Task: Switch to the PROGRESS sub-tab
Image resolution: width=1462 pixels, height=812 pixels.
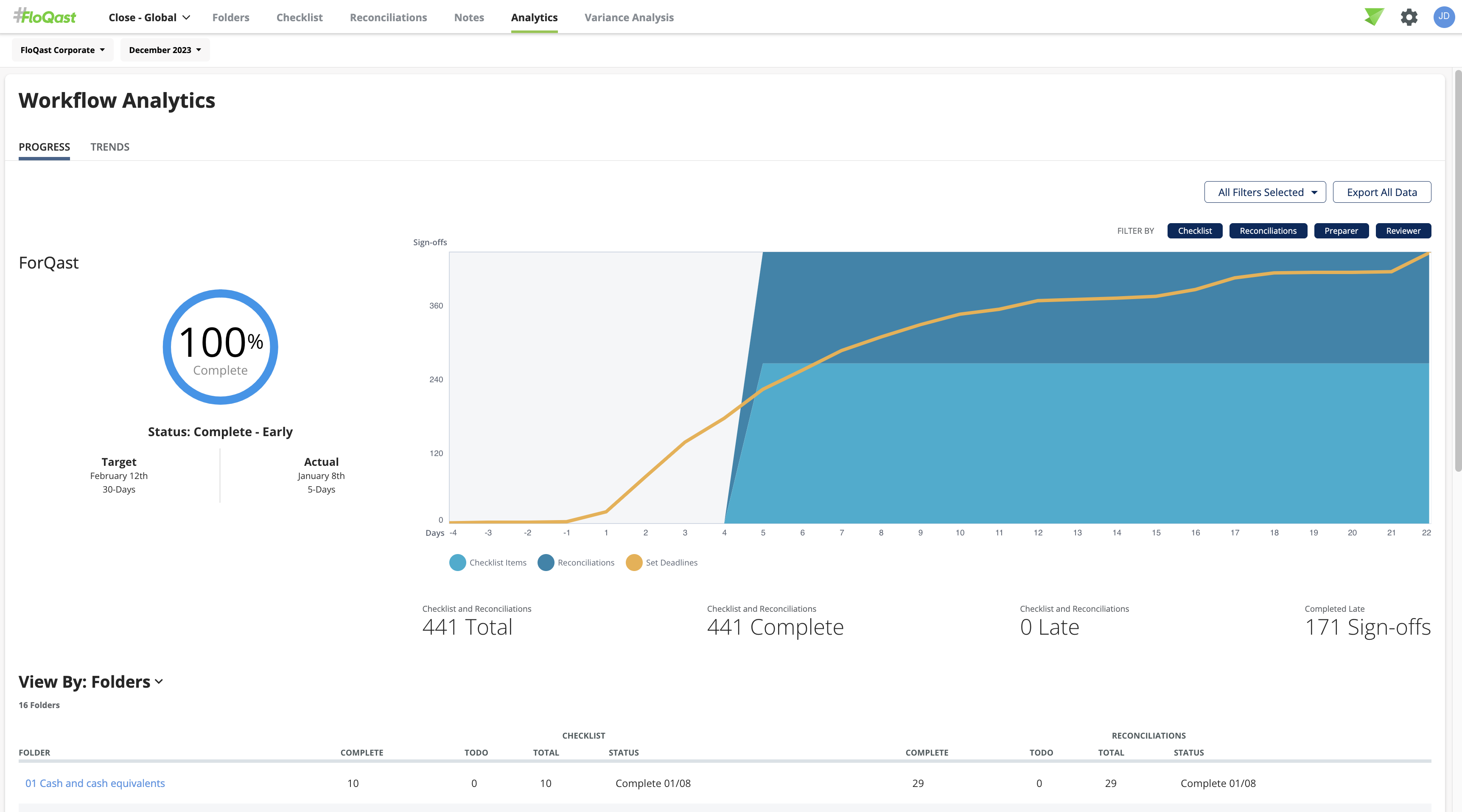Action: (x=44, y=147)
